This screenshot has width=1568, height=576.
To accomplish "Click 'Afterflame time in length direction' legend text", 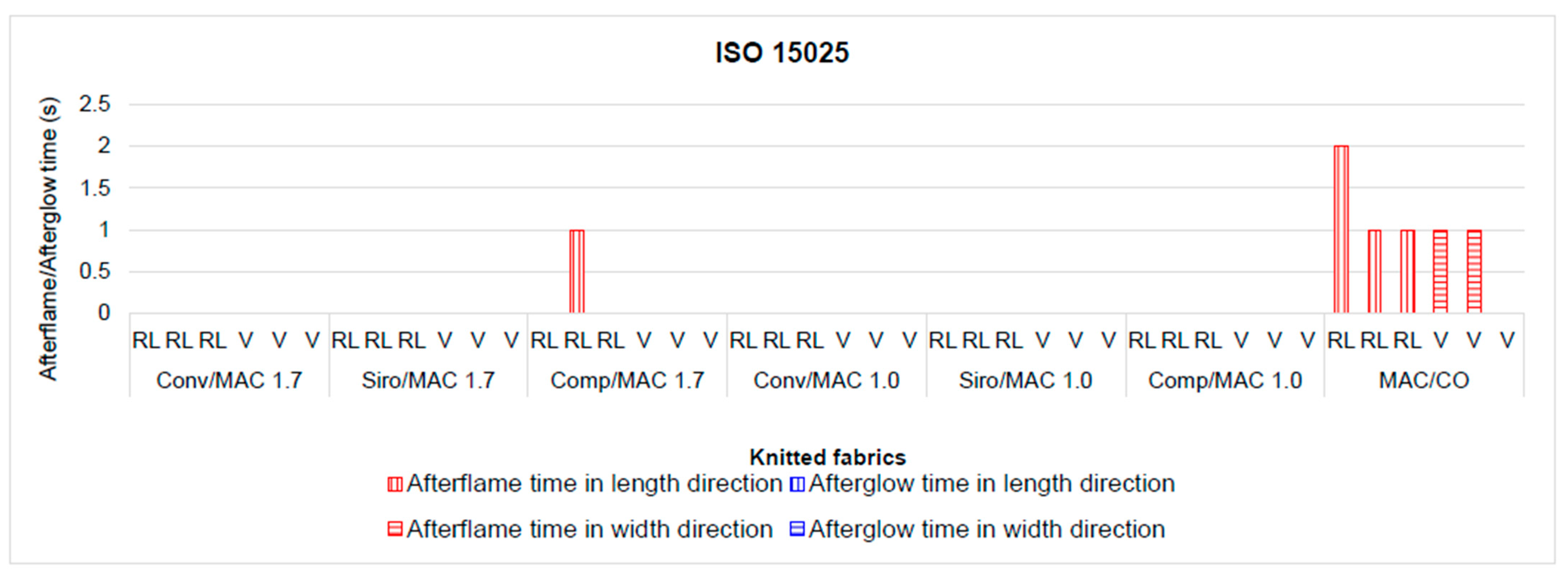I will coord(594,484).
